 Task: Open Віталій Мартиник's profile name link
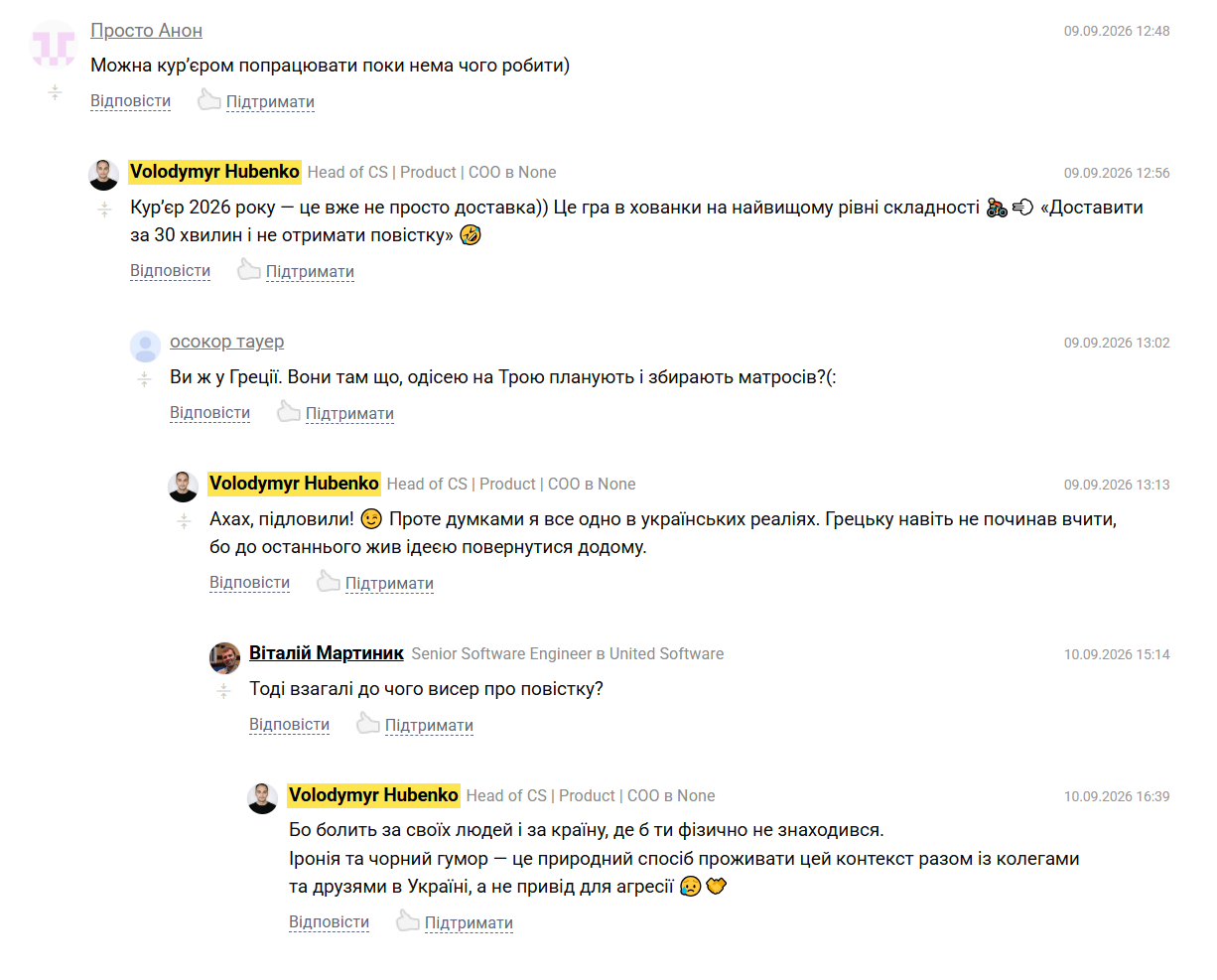click(327, 653)
